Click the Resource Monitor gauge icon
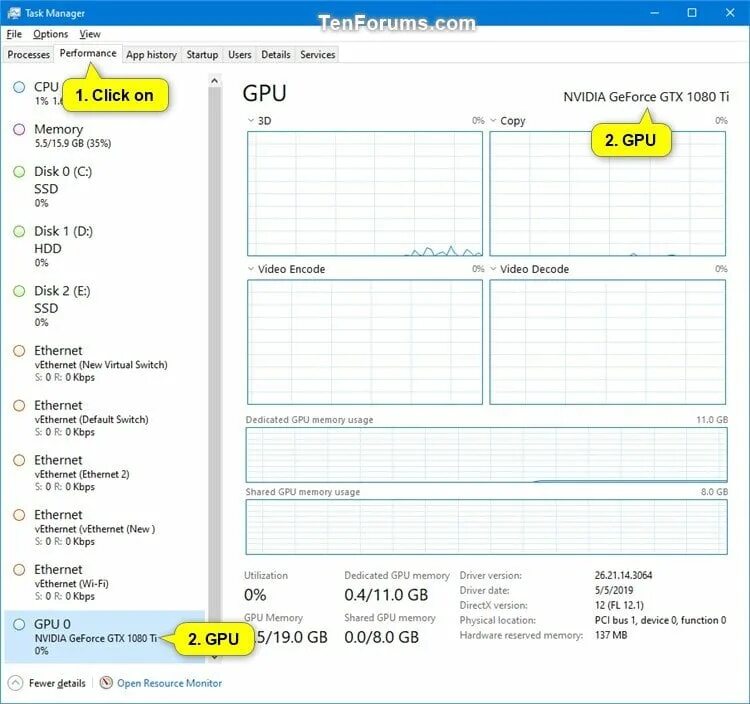 point(106,682)
